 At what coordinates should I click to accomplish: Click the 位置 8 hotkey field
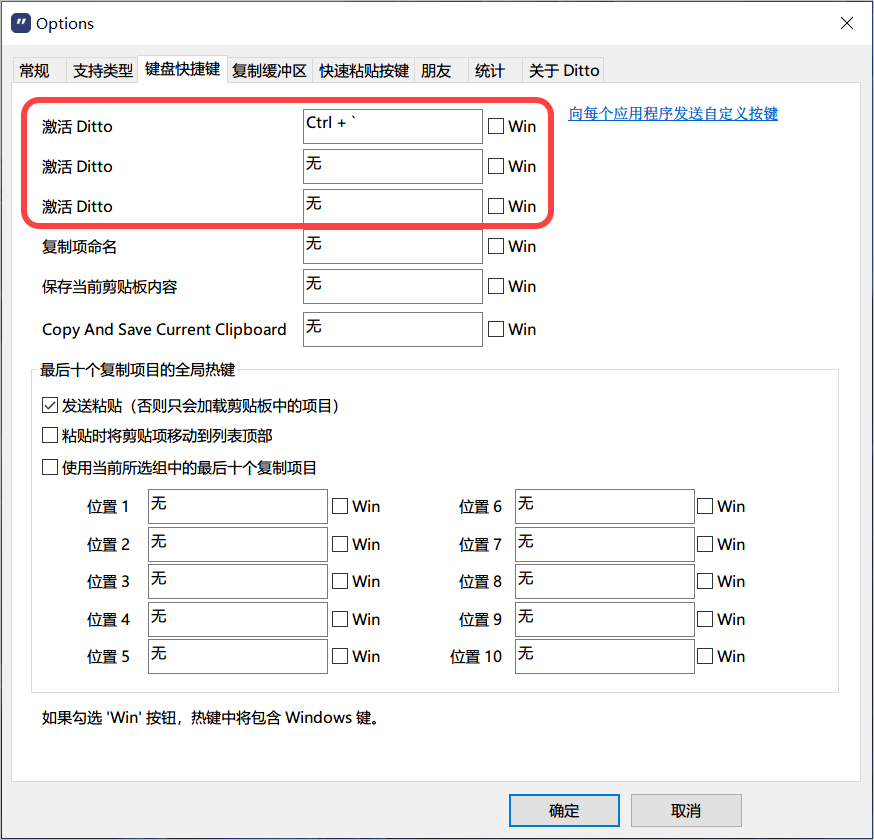click(605, 581)
